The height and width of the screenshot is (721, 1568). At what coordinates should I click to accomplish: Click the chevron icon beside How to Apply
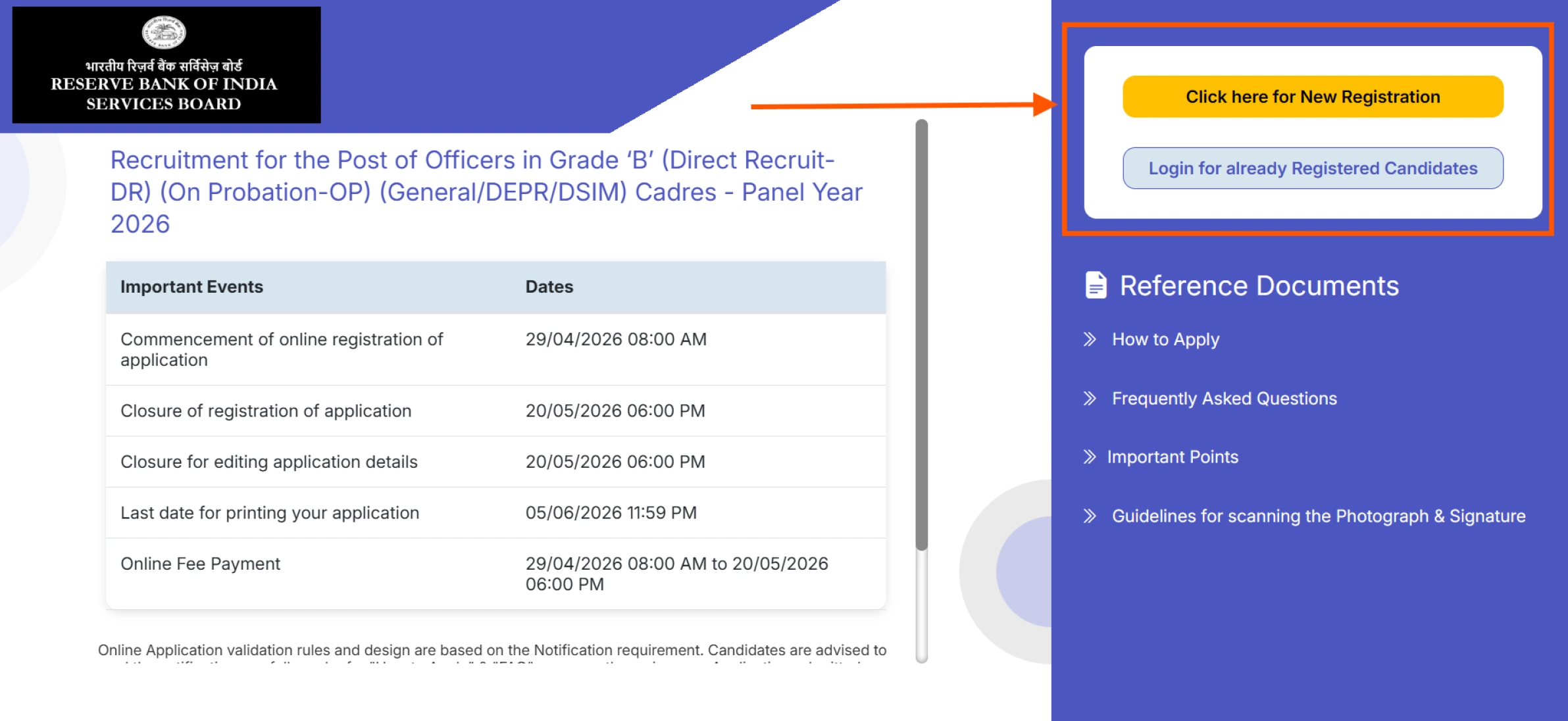coord(1090,339)
